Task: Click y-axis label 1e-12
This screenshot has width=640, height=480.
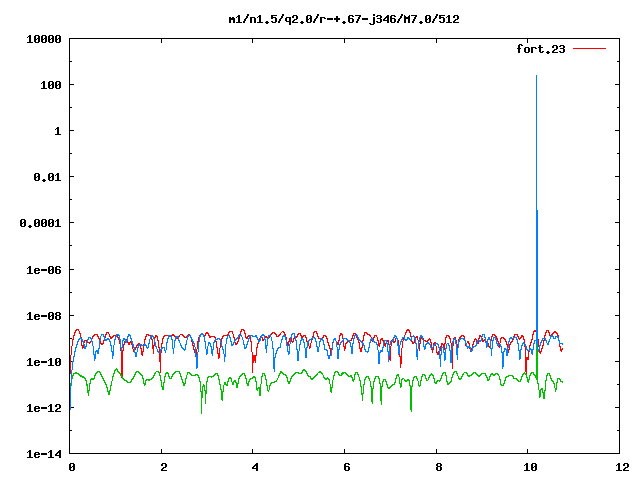Action: click(x=44, y=408)
